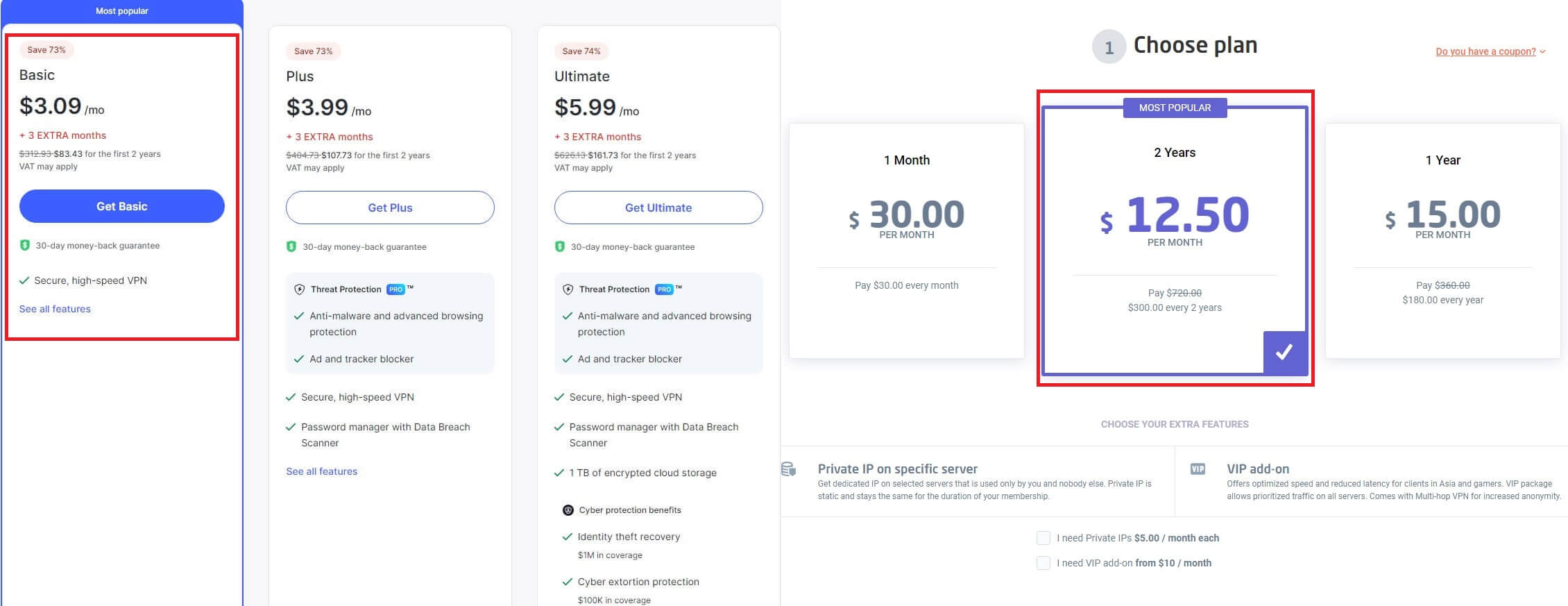Image resolution: width=1568 pixels, height=606 pixels.
Task: Click the PRO badge in Plus plan
Action: (395, 289)
